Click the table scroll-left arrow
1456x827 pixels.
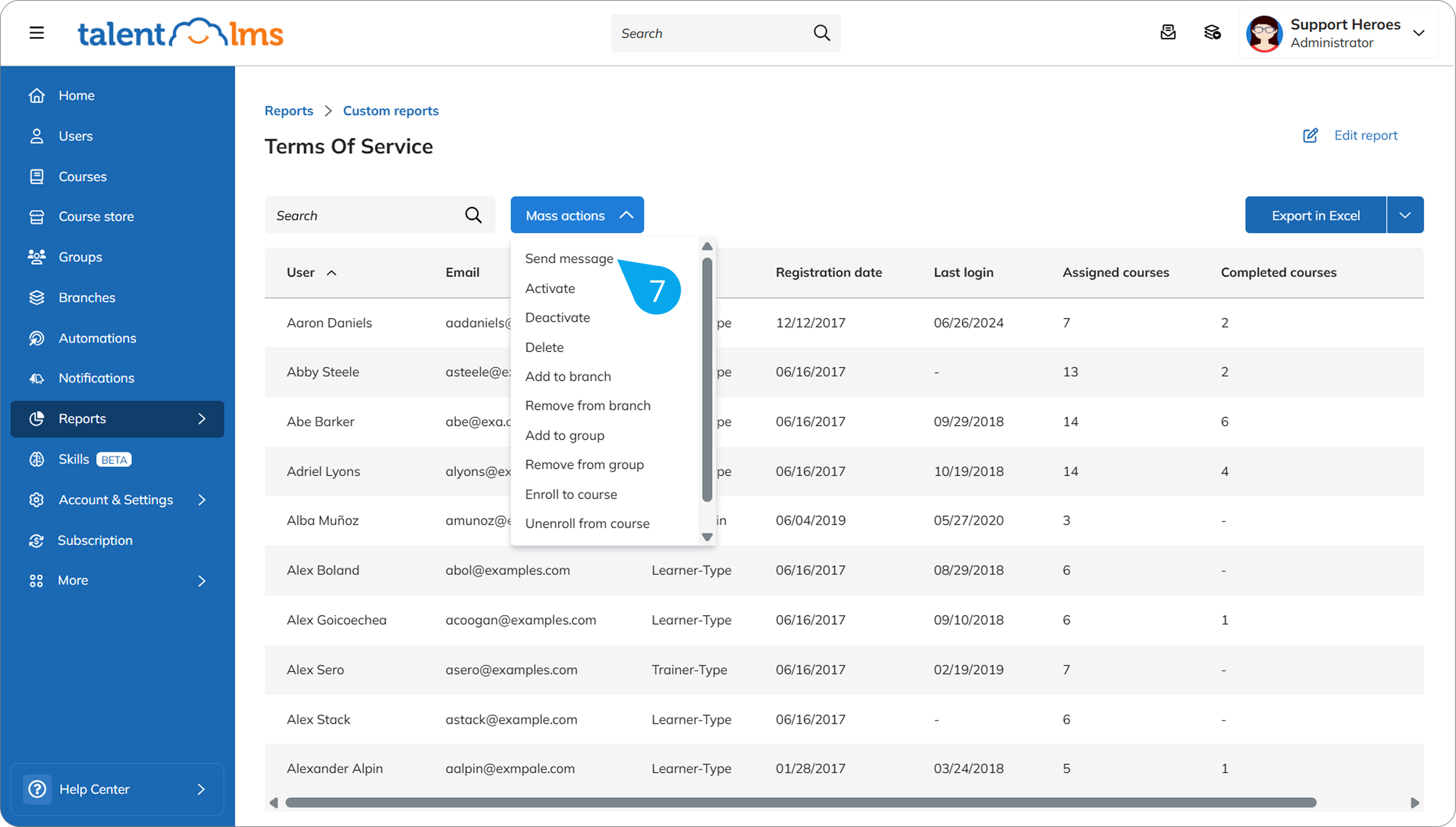coord(273,803)
